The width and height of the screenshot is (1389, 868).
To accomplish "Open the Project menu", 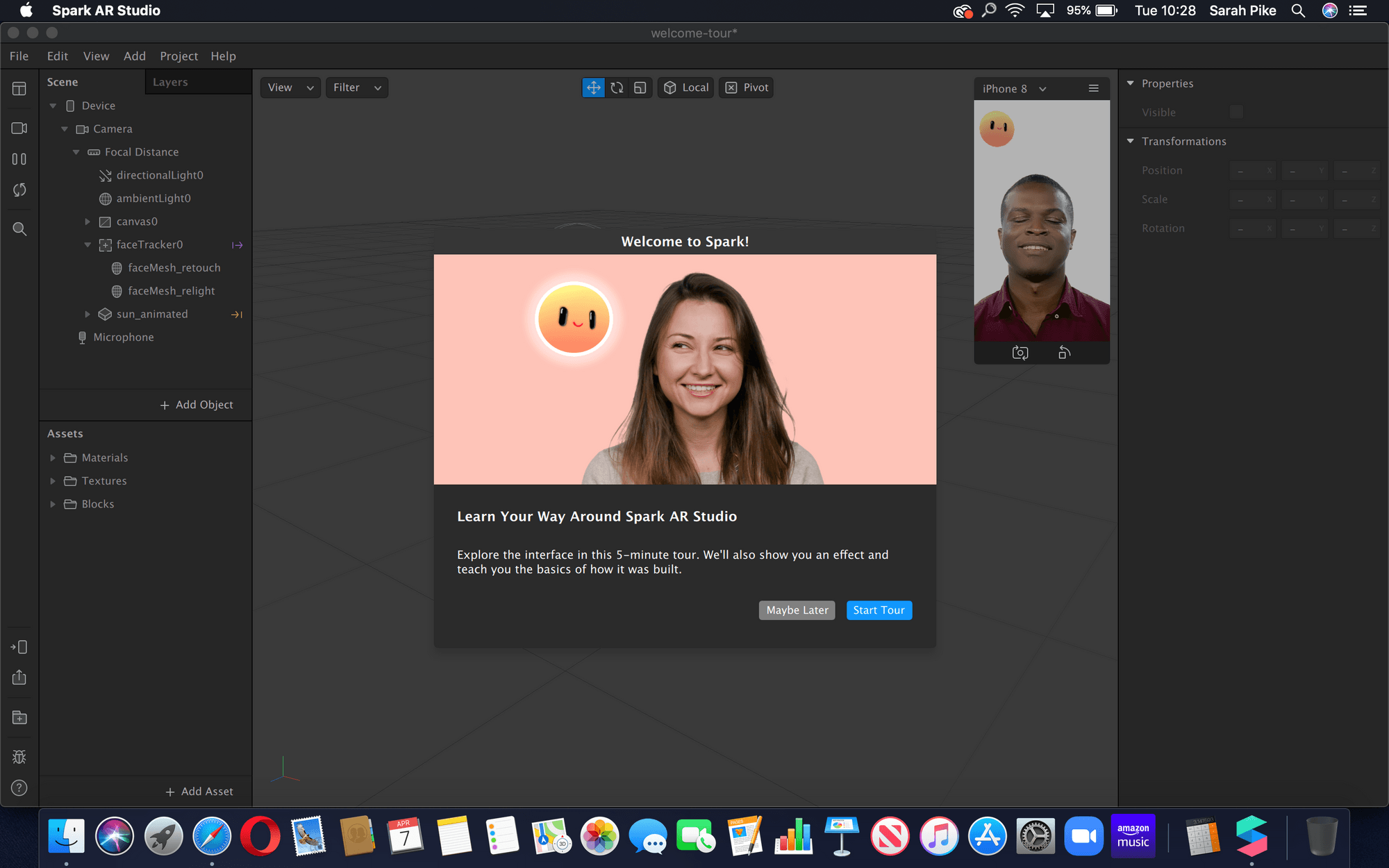I will pyautogui.click(x=178, y=56).
